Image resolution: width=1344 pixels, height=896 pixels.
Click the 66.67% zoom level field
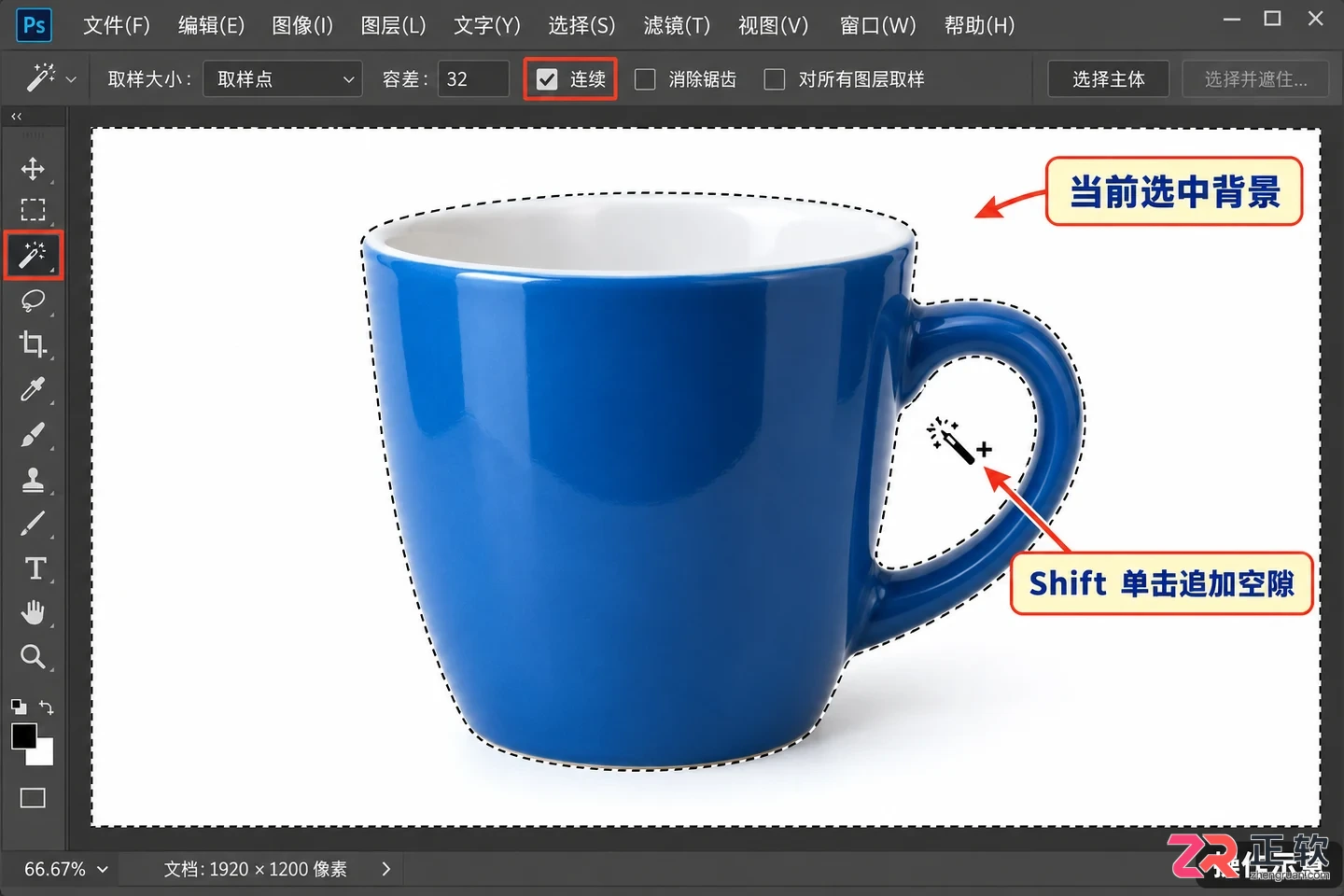click(55, 869)
